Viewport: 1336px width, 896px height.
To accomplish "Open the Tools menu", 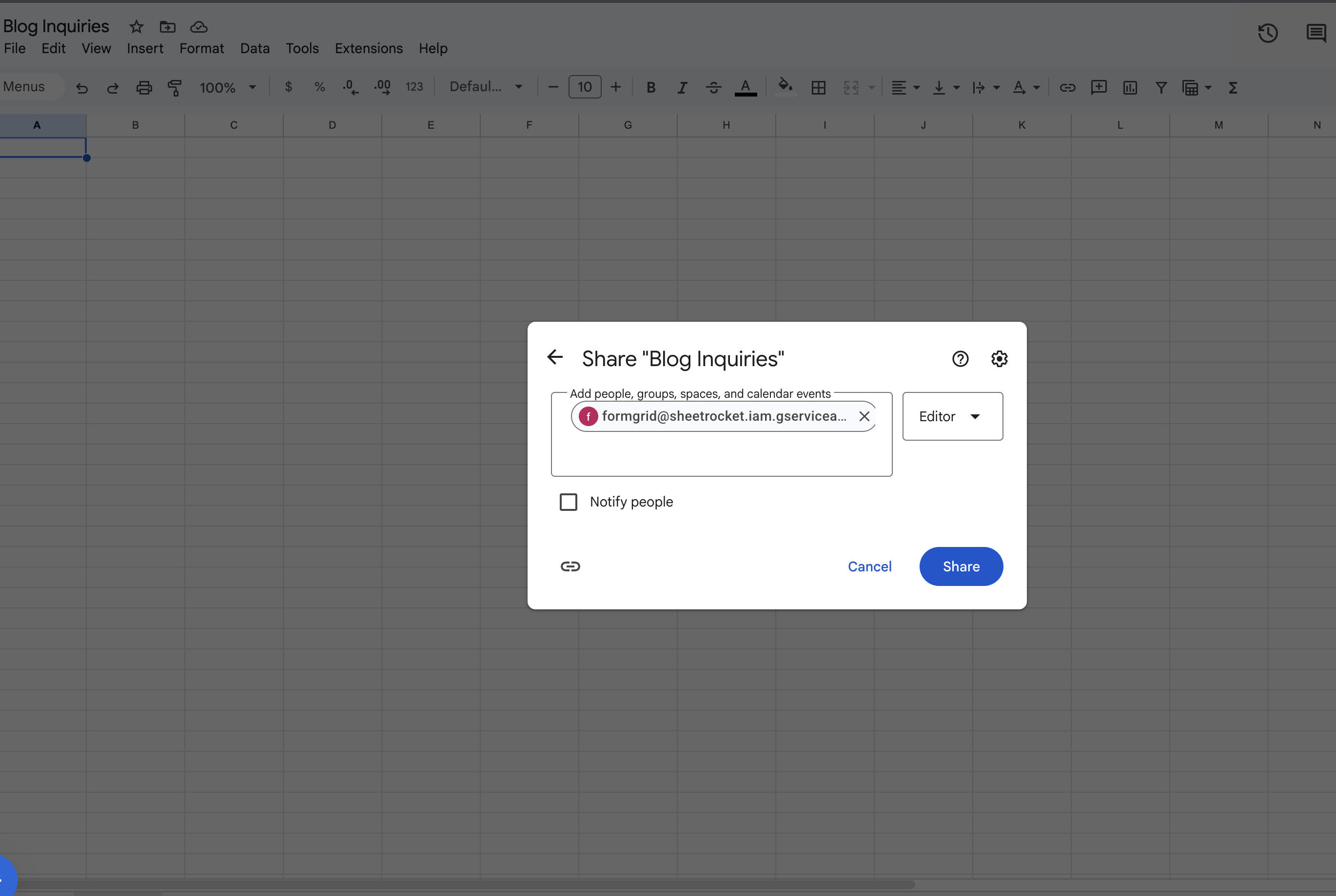I will tap(302, 49).
